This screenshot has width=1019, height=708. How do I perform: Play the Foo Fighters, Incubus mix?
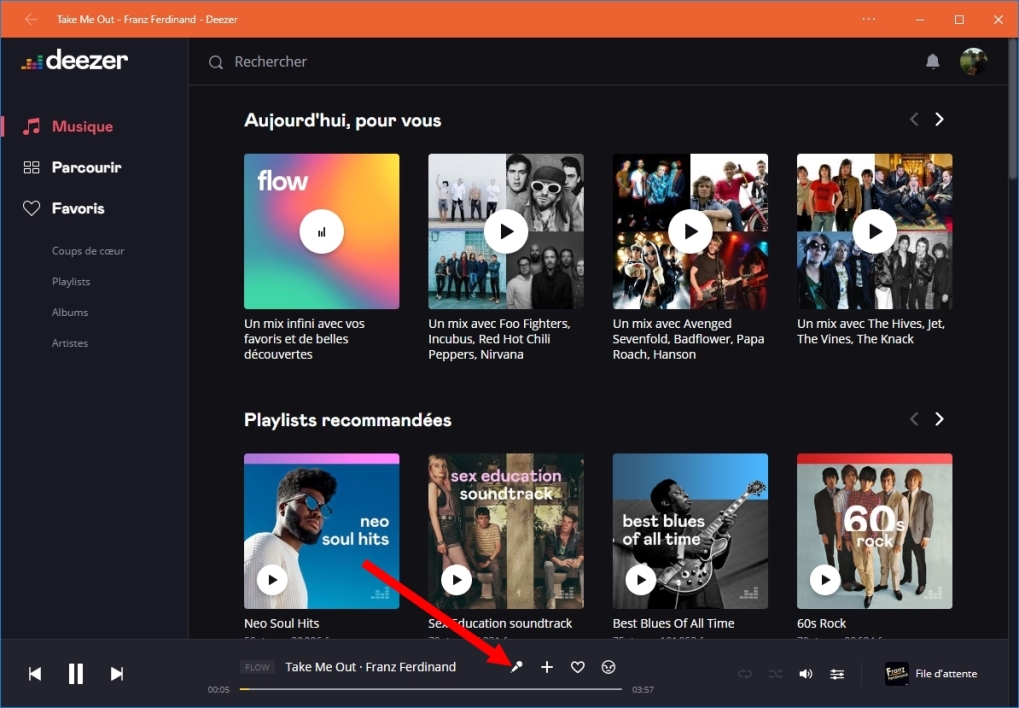506,231
